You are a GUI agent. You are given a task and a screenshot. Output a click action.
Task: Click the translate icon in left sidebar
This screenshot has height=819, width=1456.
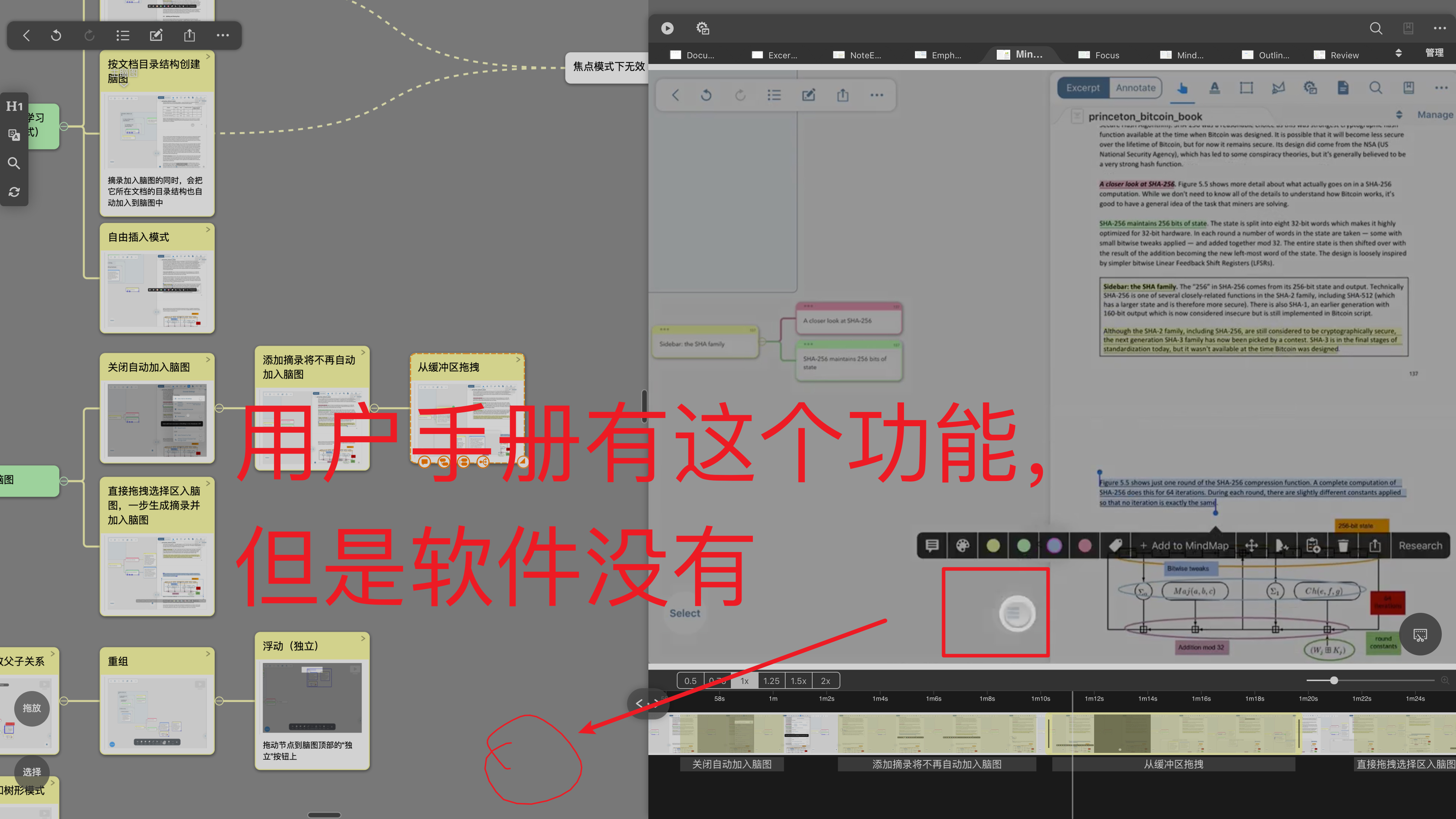coord(14,134)
